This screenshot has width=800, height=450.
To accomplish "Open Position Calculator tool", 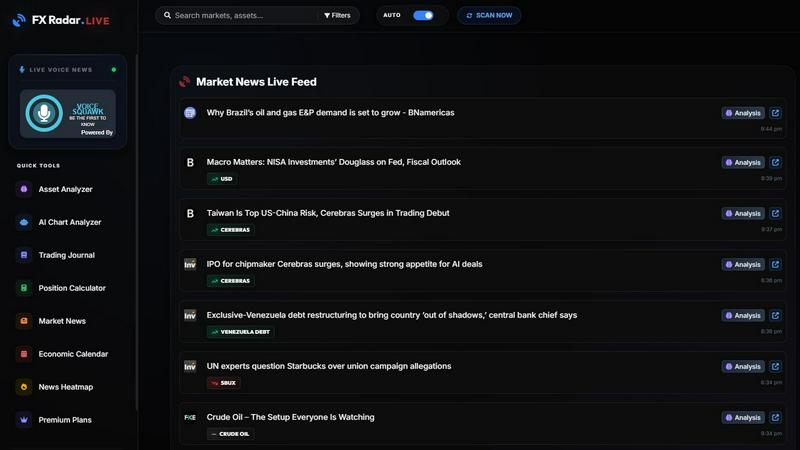I will click(x=72, y=288).
